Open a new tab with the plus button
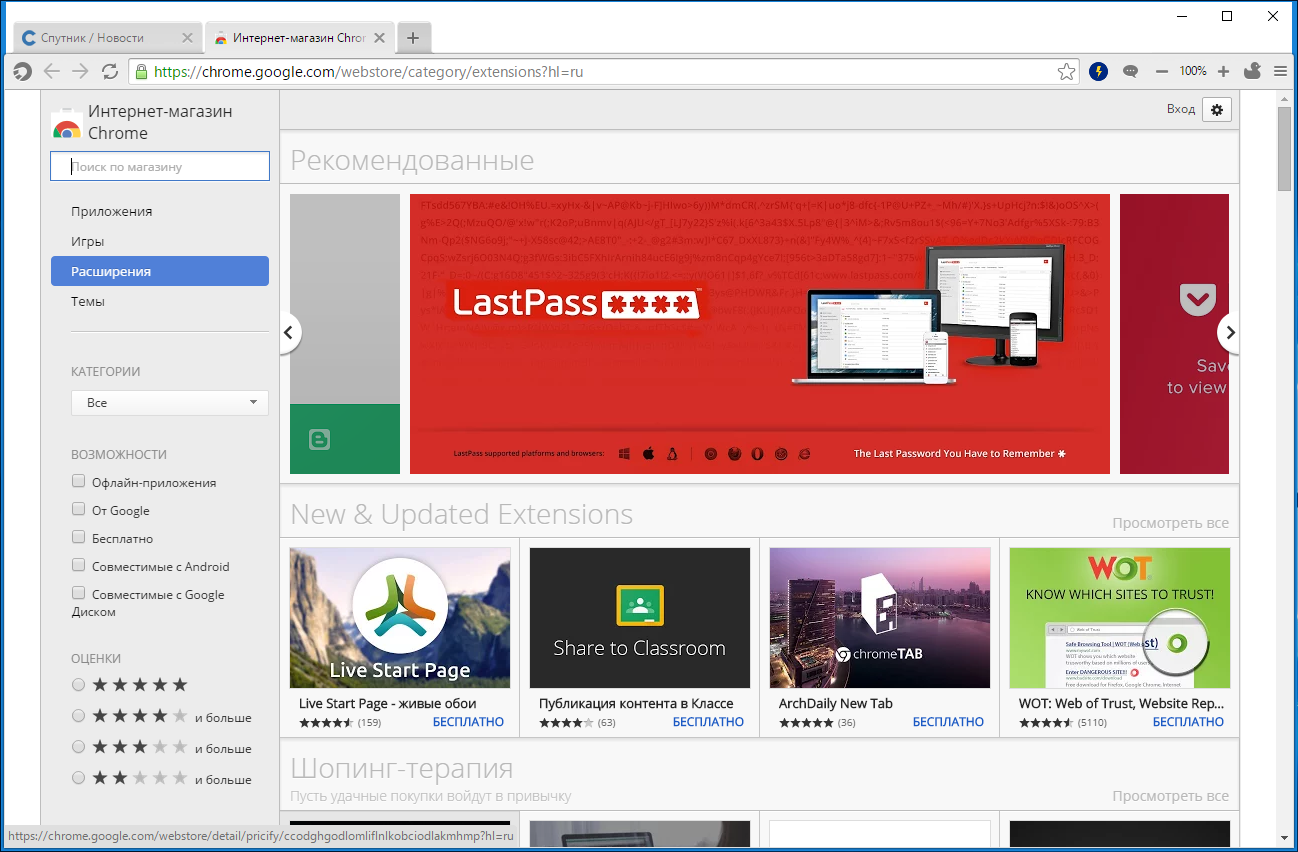Viewport: 1298px width, 852px height. (x=413, y=38)
